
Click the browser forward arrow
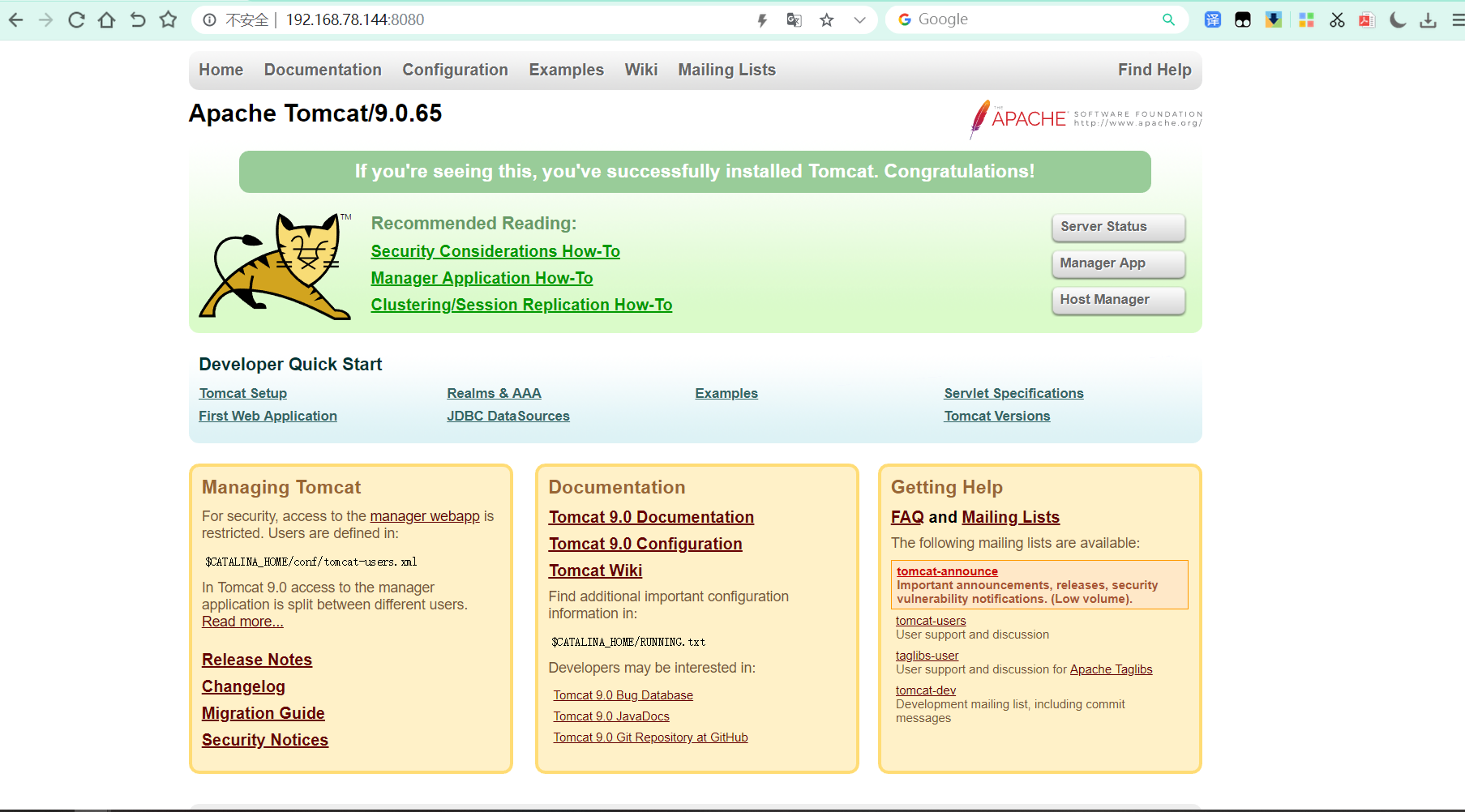tap(45, 20)
